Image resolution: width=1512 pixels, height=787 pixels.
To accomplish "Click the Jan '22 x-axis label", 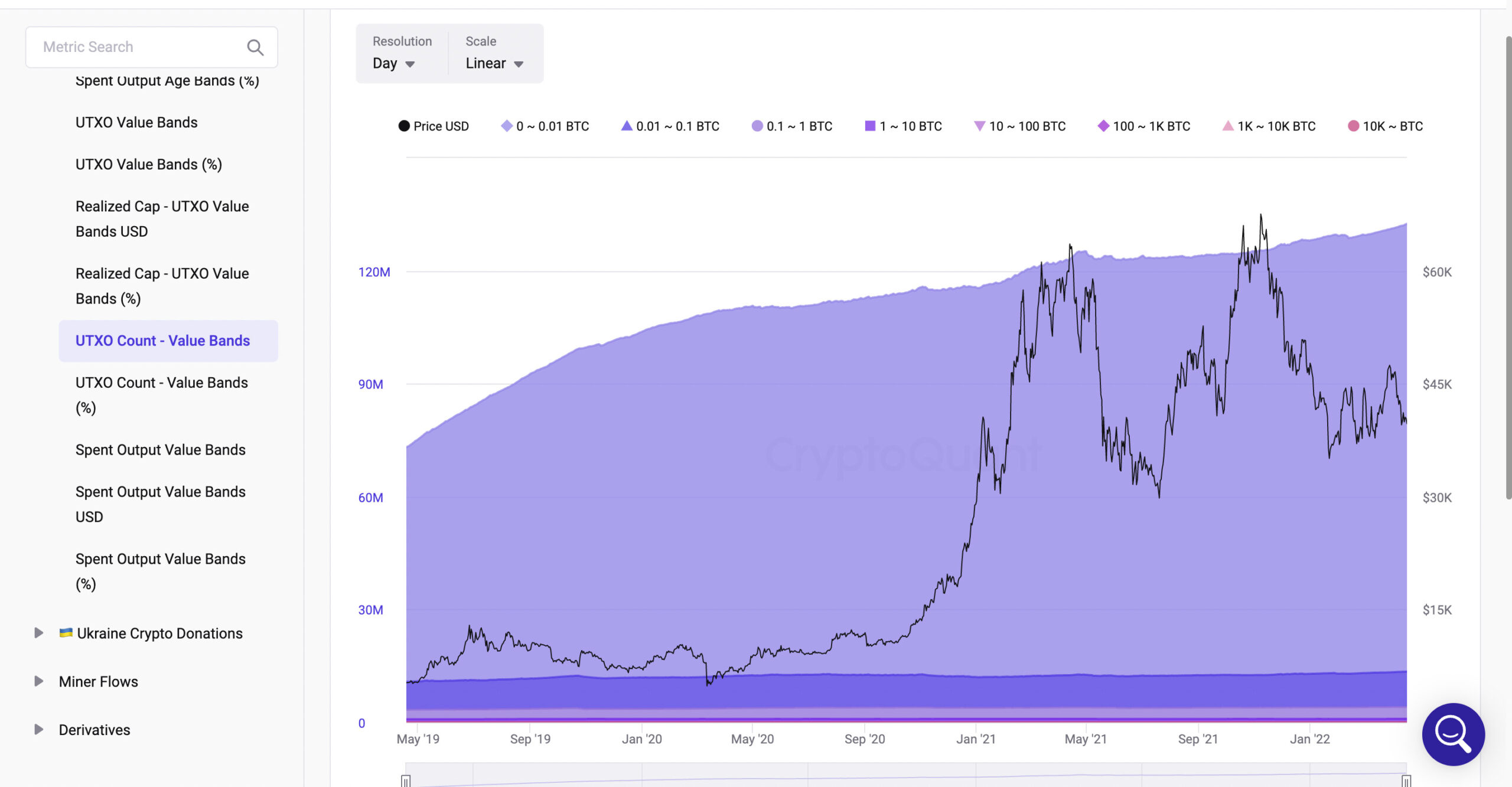I will 1309,739.
